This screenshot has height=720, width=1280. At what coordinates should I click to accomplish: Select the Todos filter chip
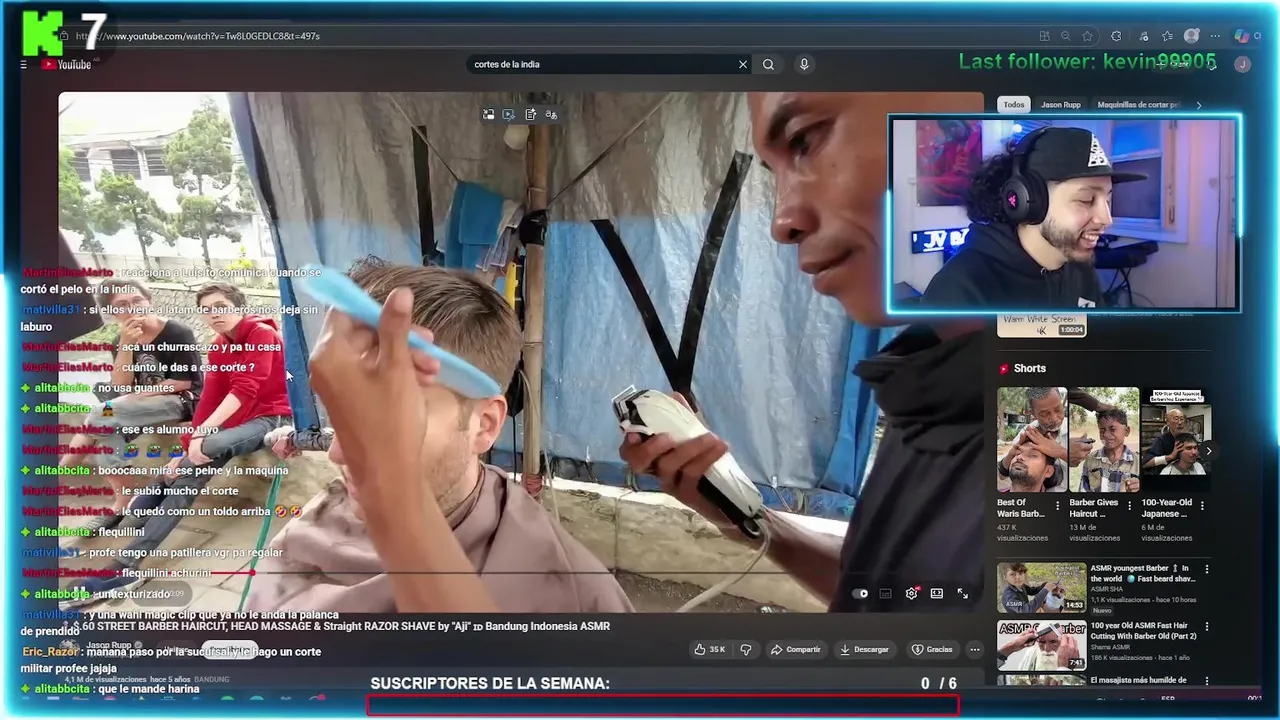[x=1014, y=105]
